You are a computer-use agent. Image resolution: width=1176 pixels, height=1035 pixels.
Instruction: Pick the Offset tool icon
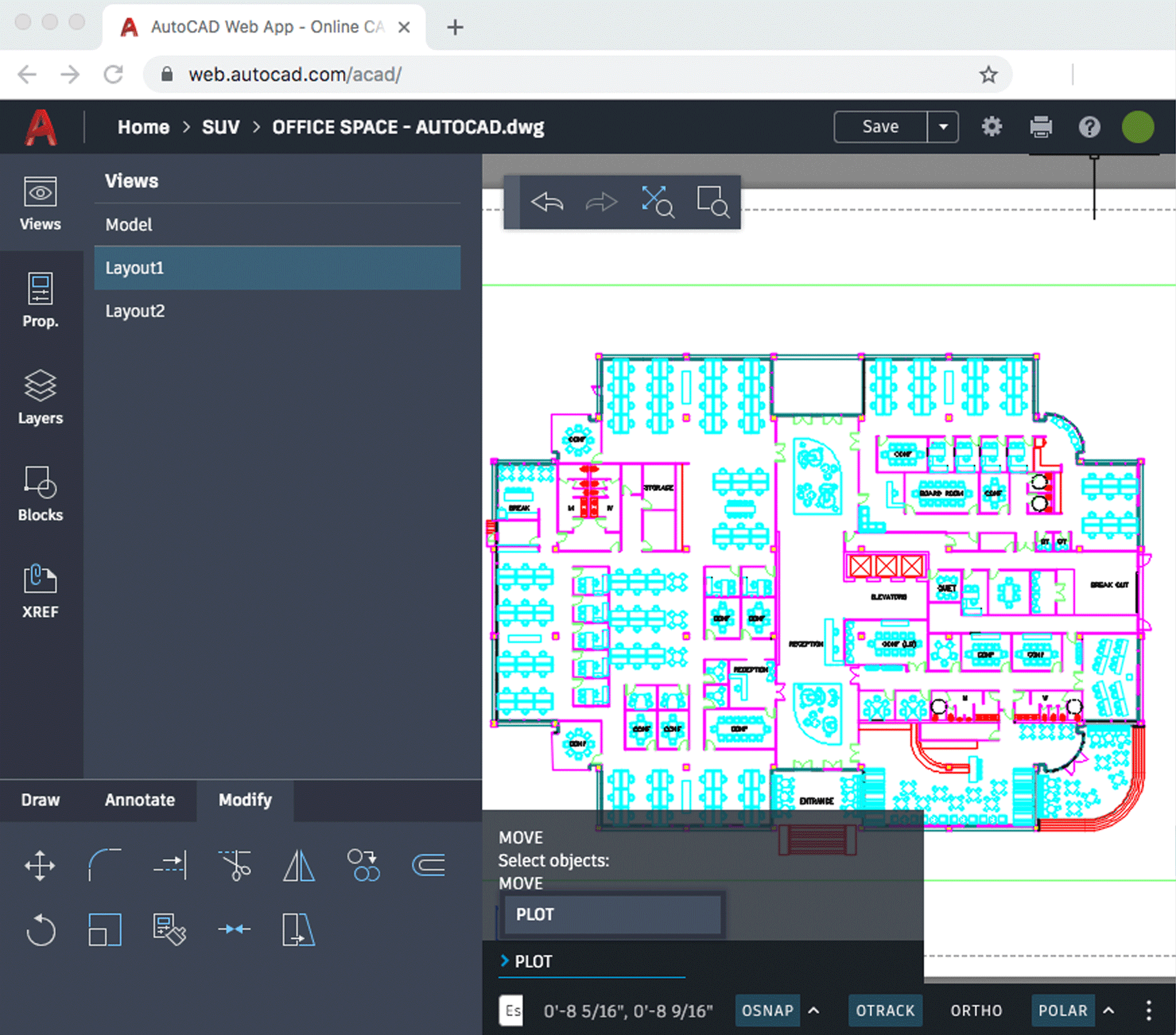[x=429, y=866]
